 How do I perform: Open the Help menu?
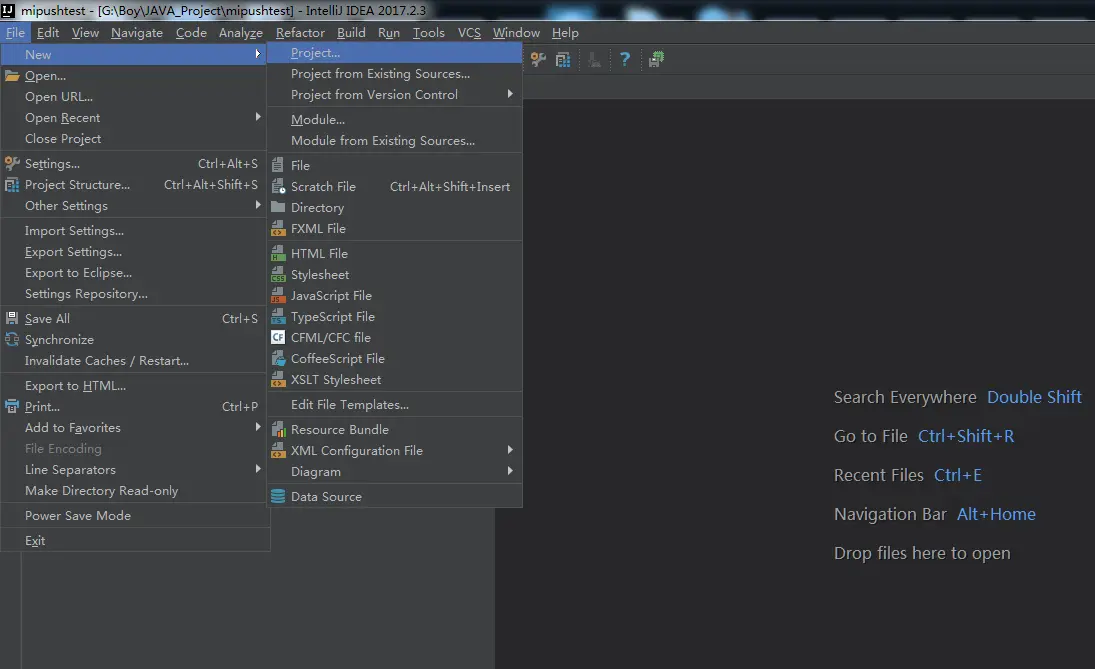[565, 33]
